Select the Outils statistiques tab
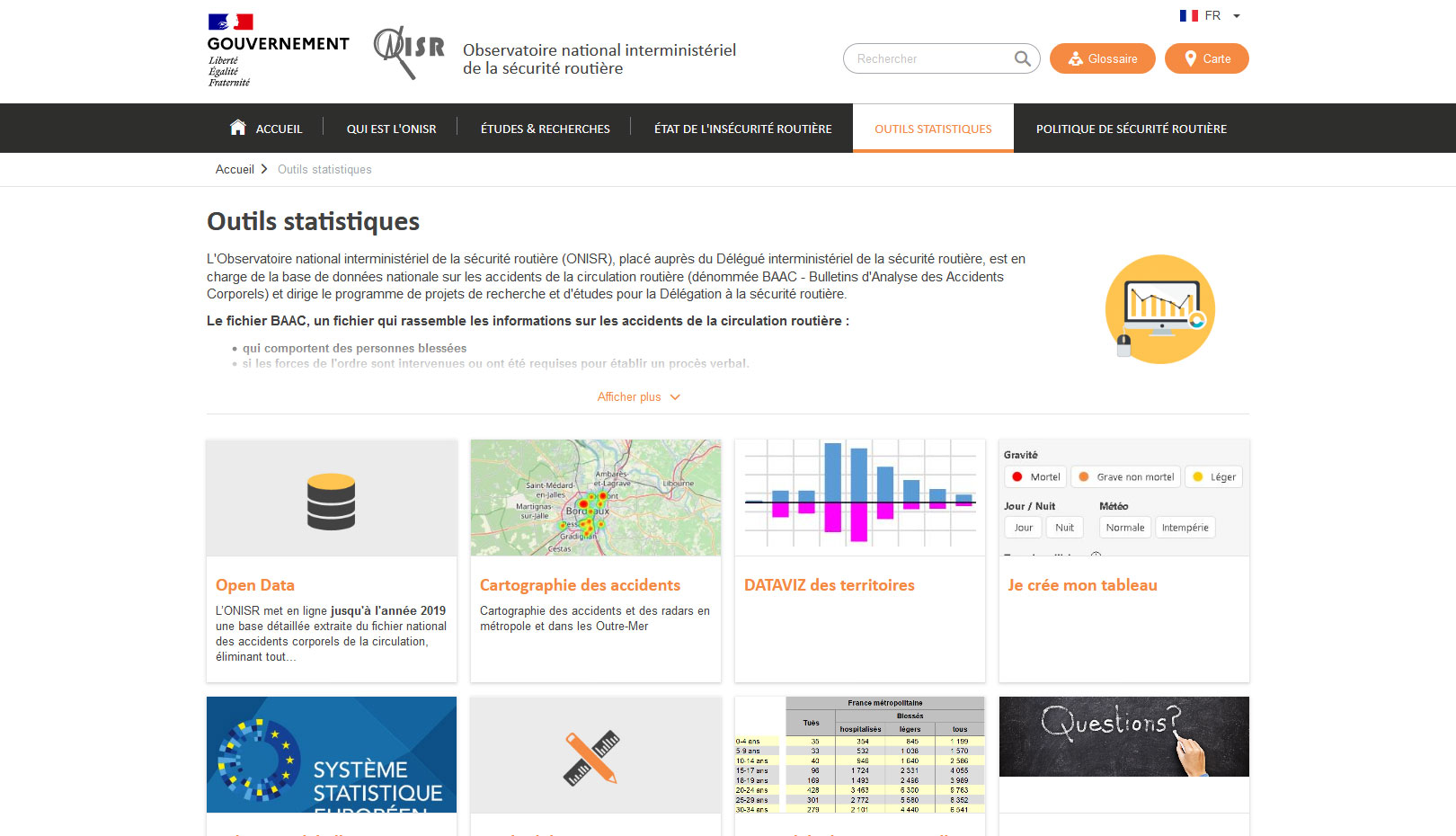1456x836 pixels. [933, 129]
